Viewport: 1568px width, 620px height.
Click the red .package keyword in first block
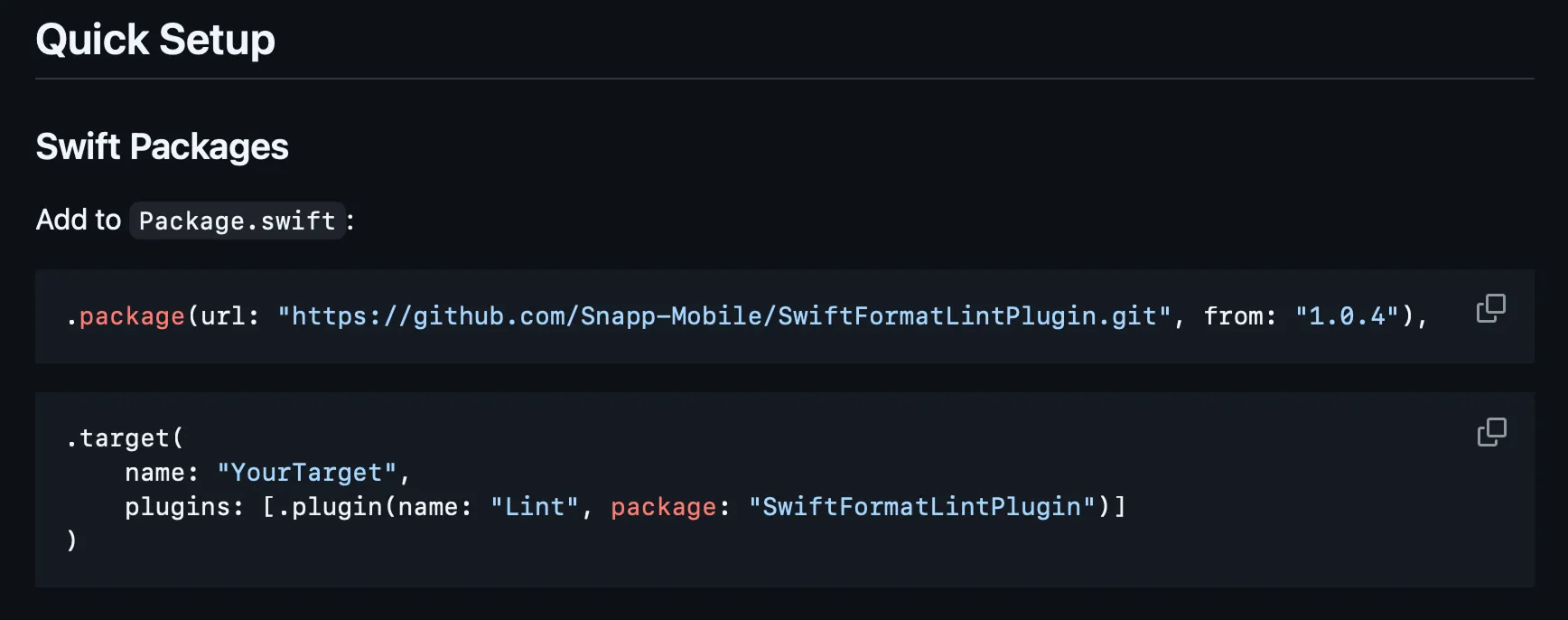131,316
